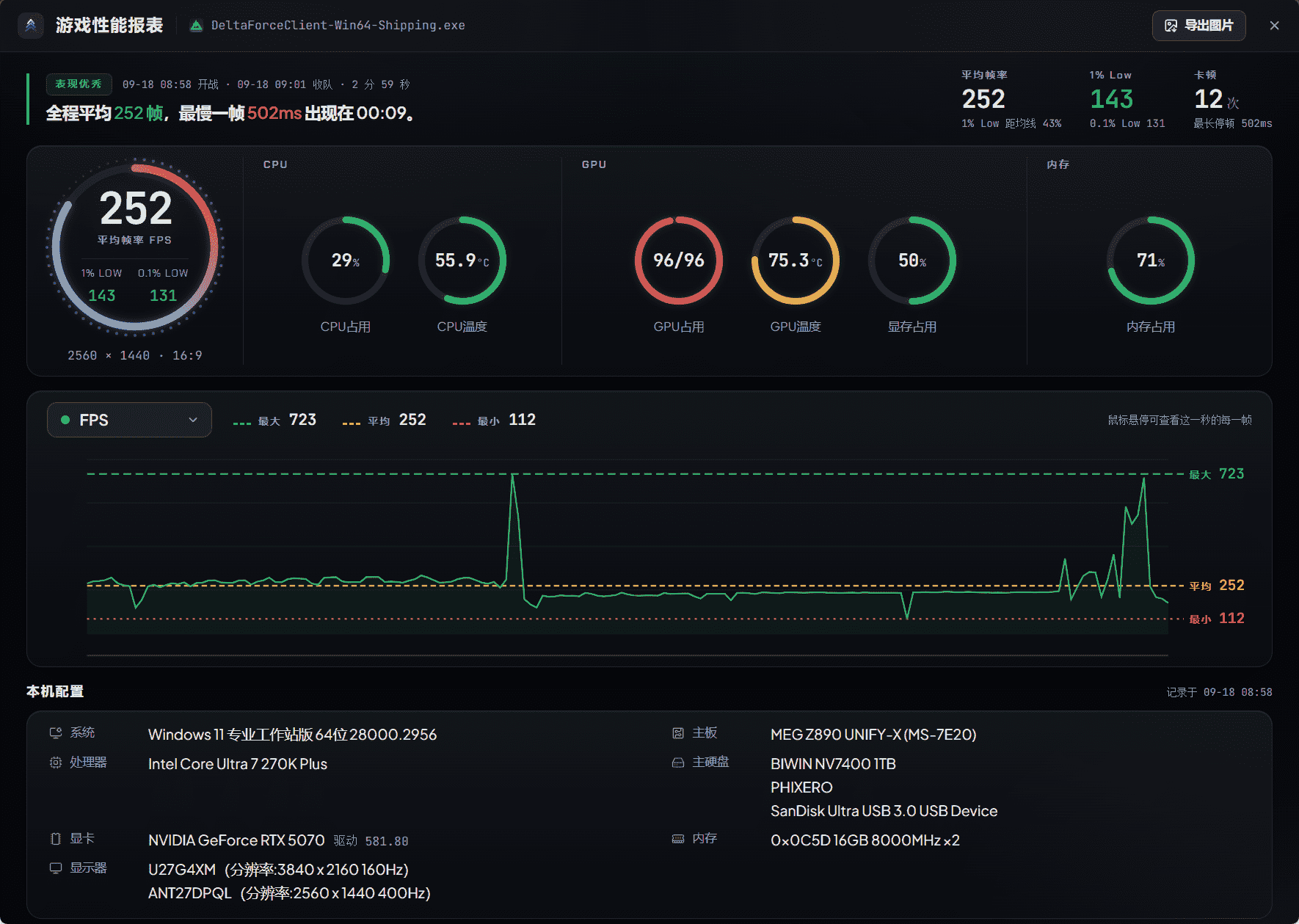Image resolution: width=1299 pixels, height=924 pixels.
Task: Click the 平均帧率 252 header stat
Action: click(1011, 99)
